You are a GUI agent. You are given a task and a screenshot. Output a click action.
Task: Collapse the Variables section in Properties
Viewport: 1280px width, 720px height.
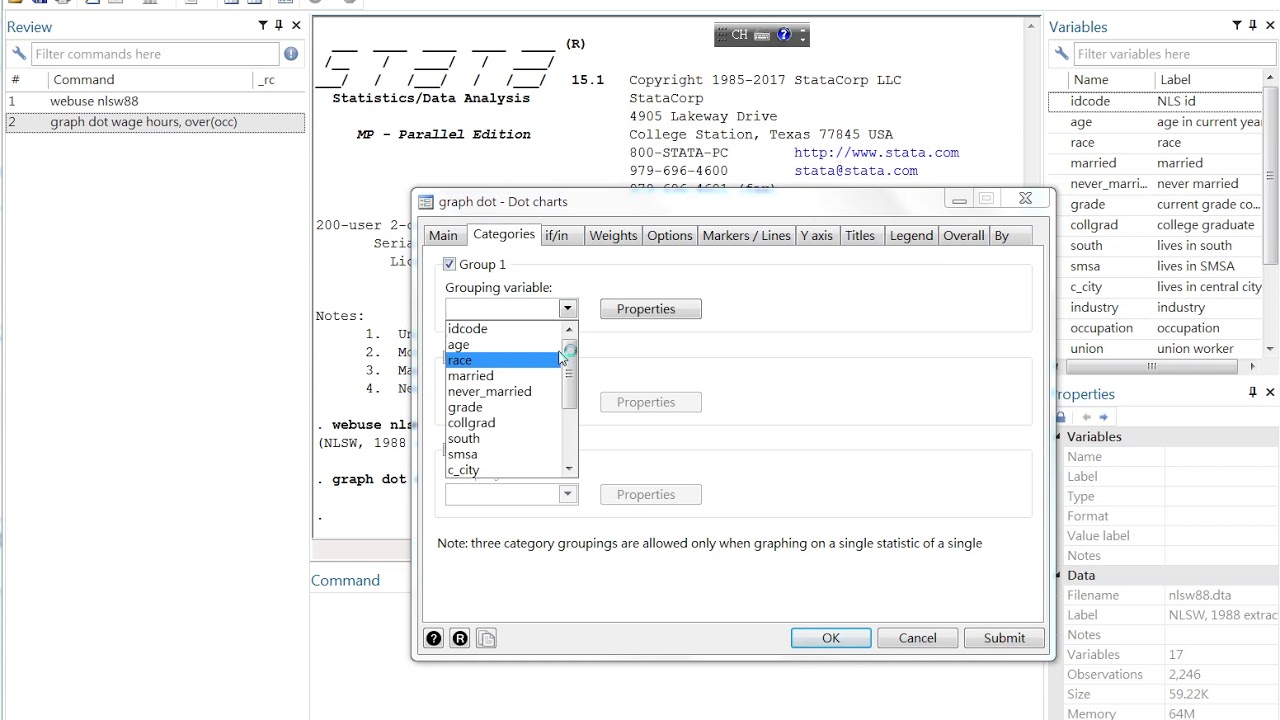click(1060, 437)
